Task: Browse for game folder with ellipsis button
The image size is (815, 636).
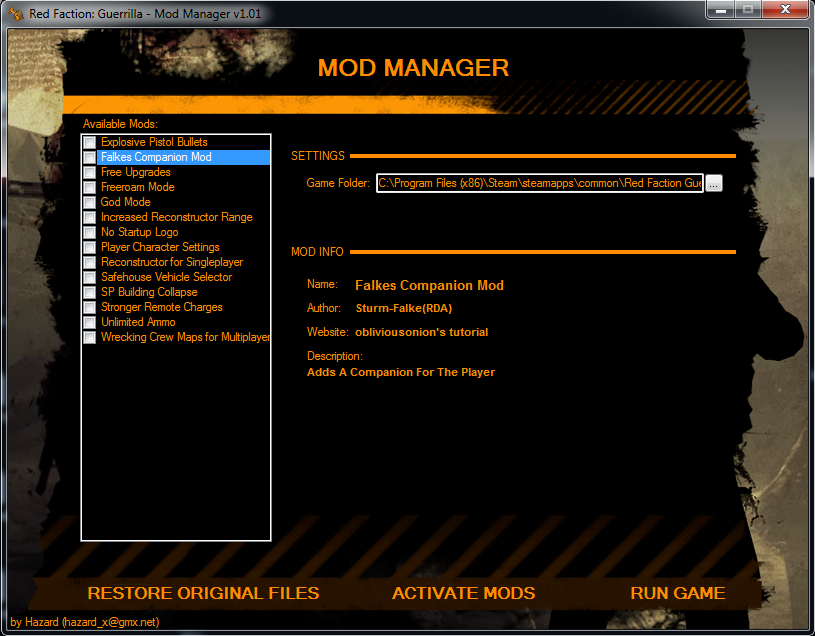Action: click(x=714, y=183)
